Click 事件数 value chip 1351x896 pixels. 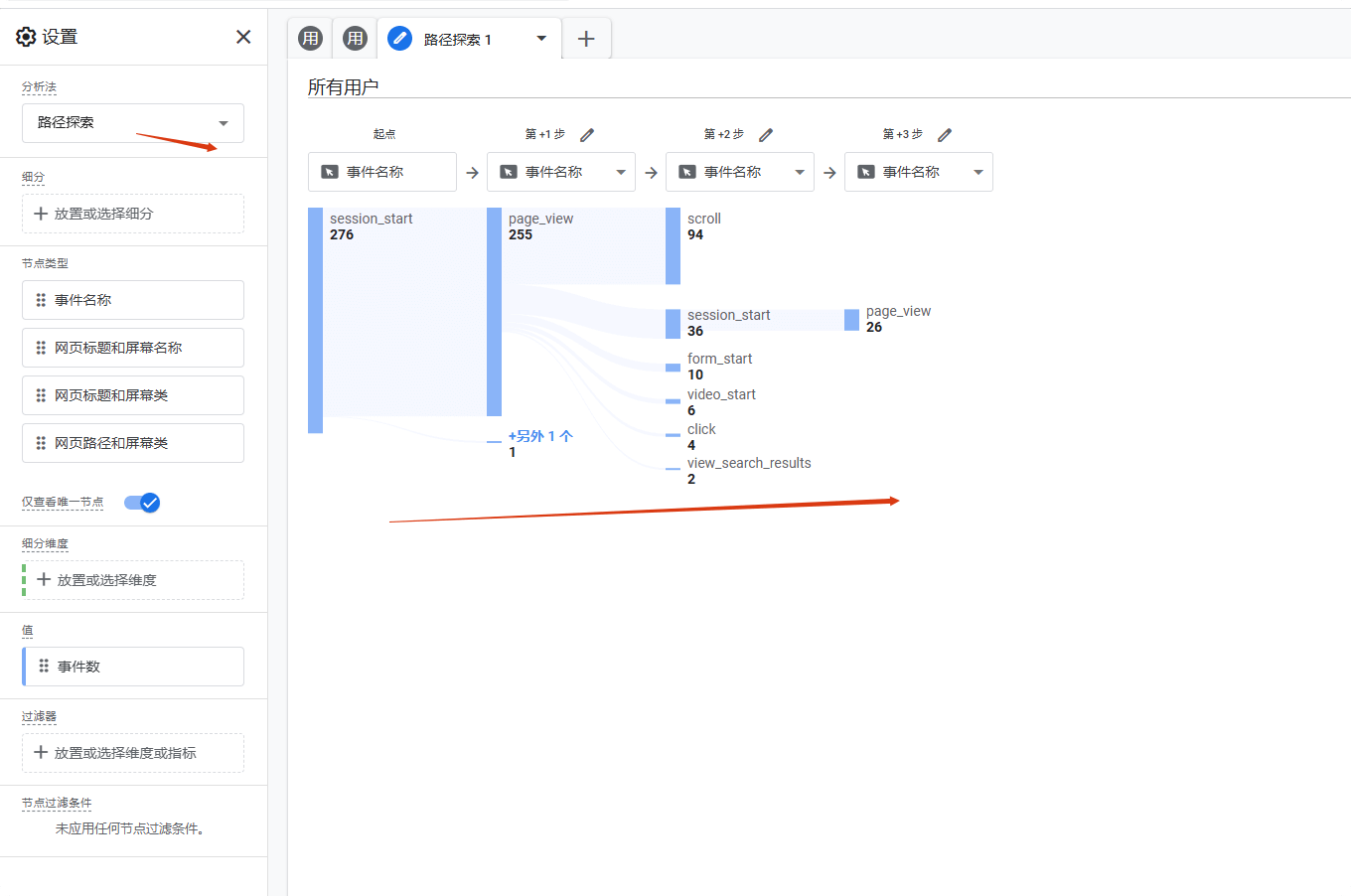[x=133, y=667]
